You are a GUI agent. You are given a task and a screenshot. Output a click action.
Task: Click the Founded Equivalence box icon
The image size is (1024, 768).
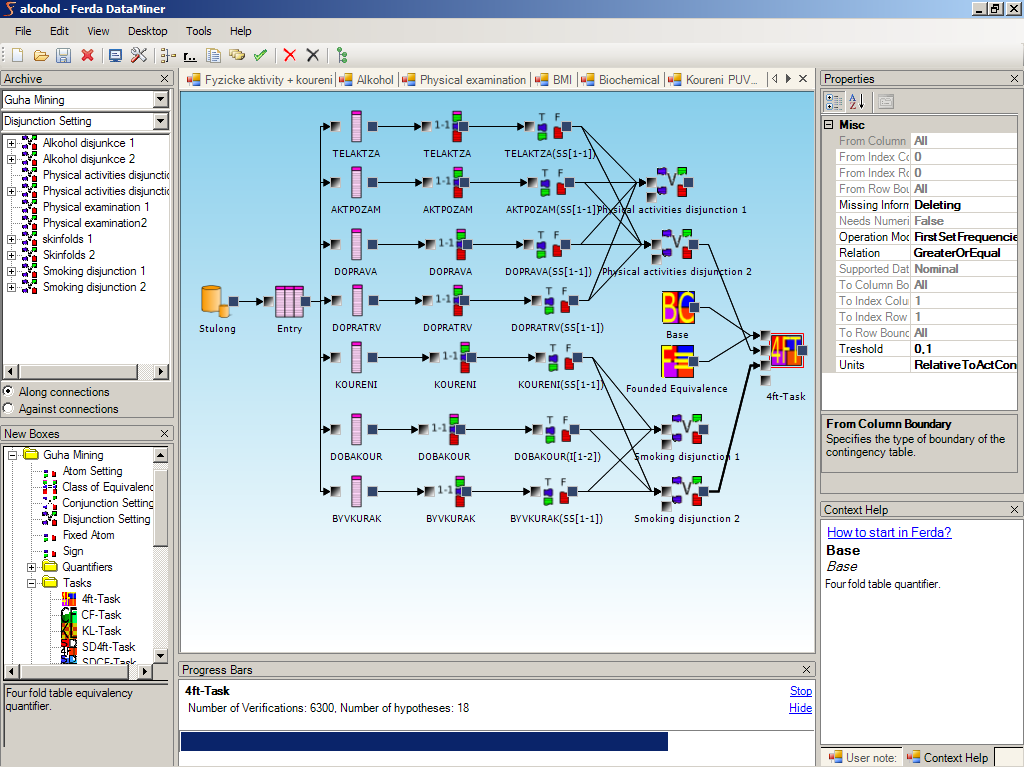click(677, 362)
